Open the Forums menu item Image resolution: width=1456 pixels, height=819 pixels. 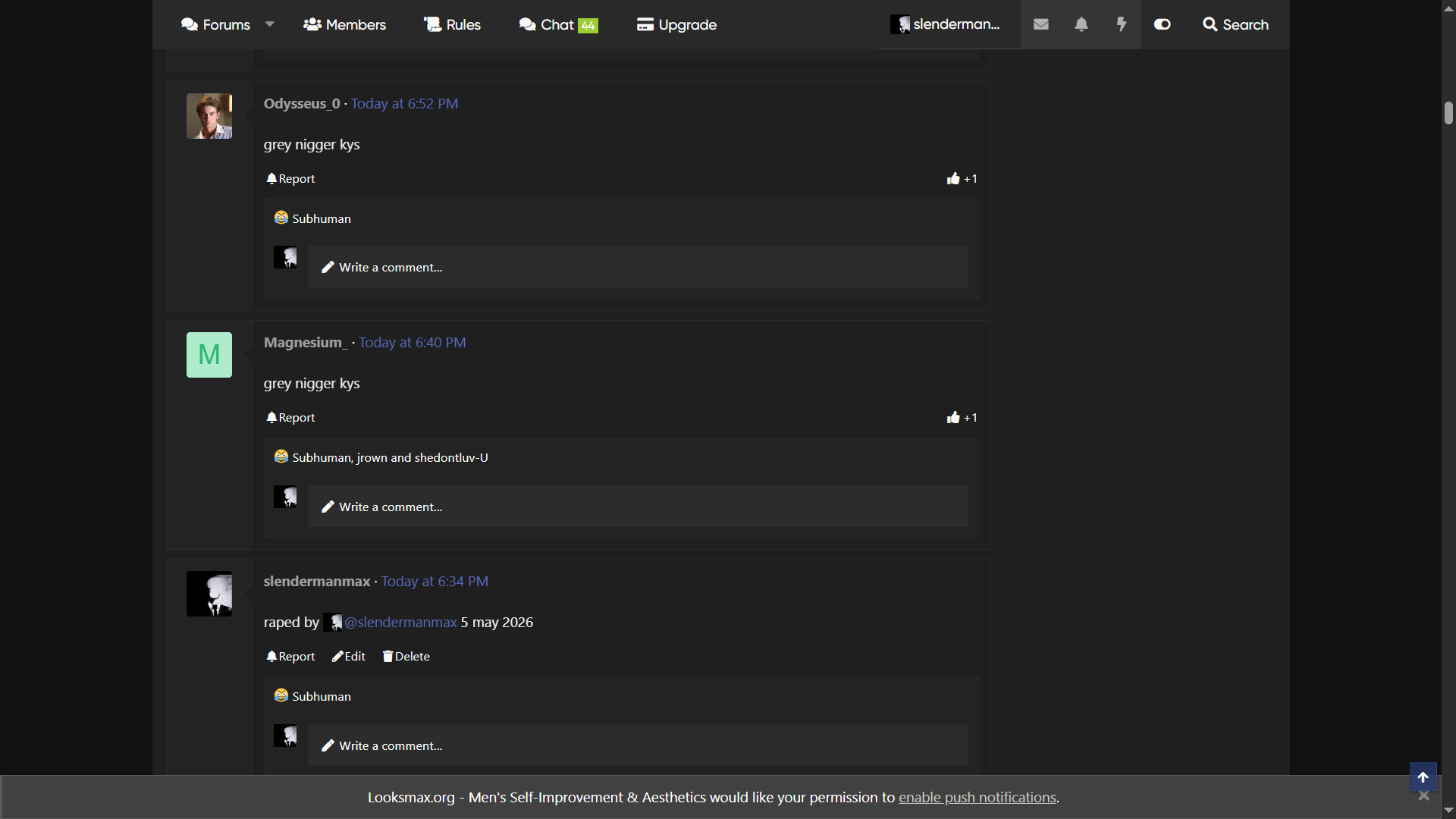click(215, 24)
